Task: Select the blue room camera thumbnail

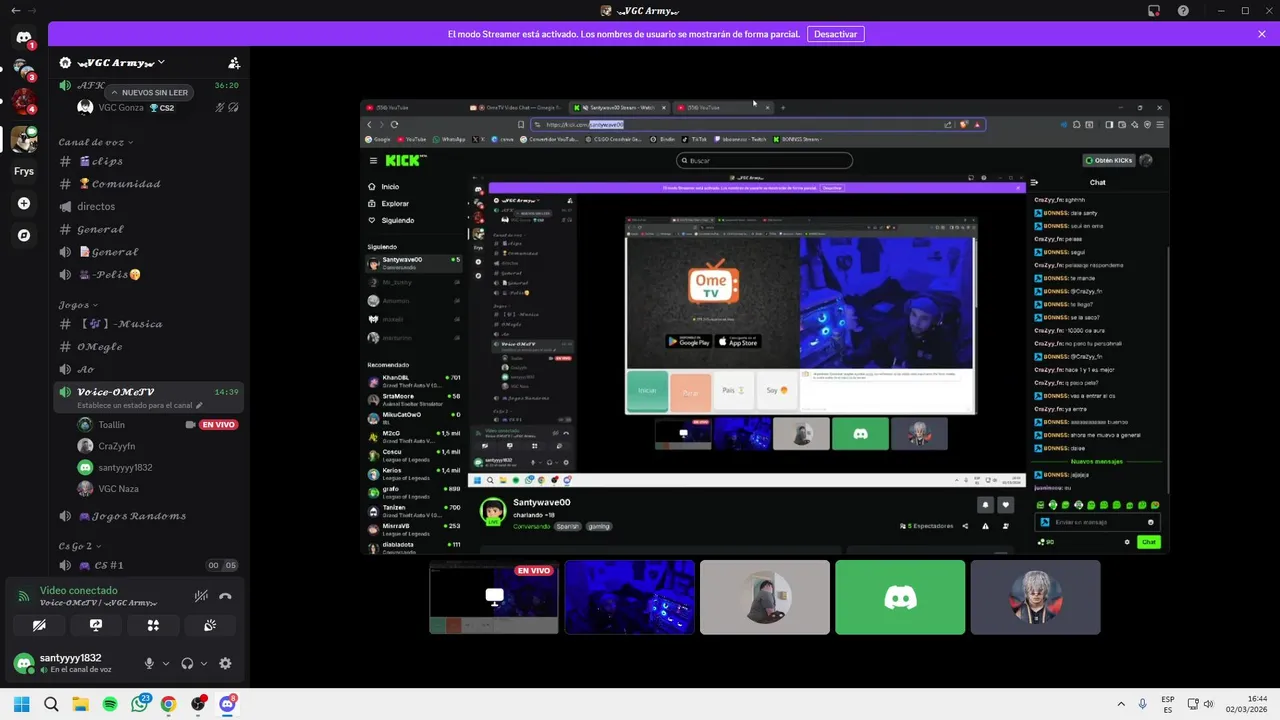Action: (x=629, y=597)
